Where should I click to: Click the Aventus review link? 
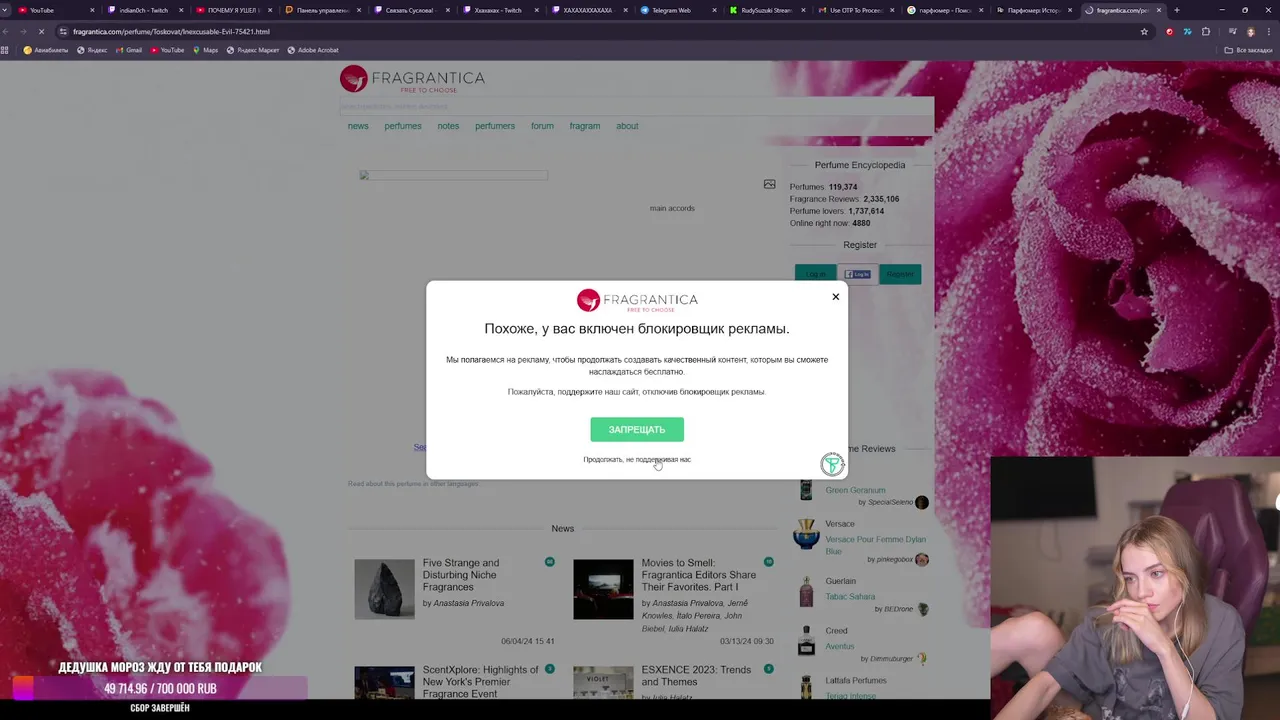pyautogui.click(x=840, y=646)
